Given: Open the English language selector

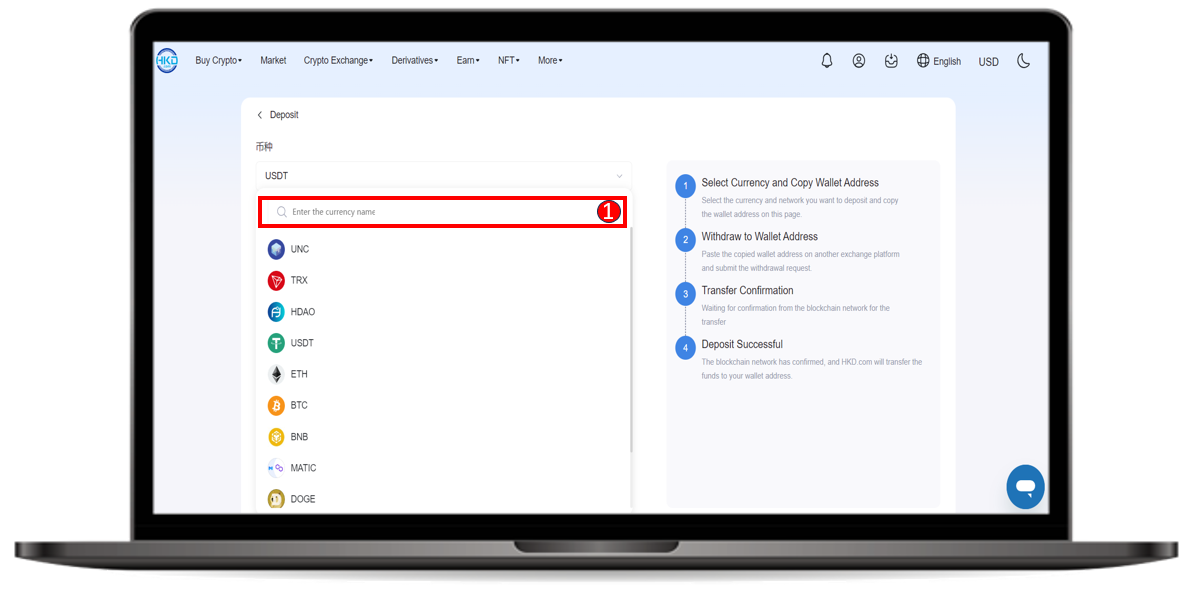Looking at the screenshot, I should click(x=939, y=61).
